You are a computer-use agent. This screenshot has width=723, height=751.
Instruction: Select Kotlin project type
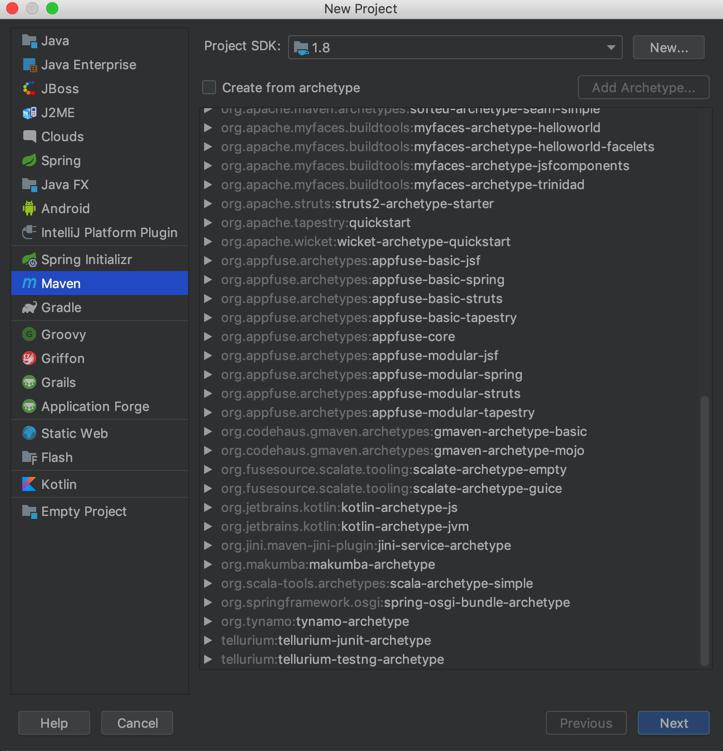(100, 485)
